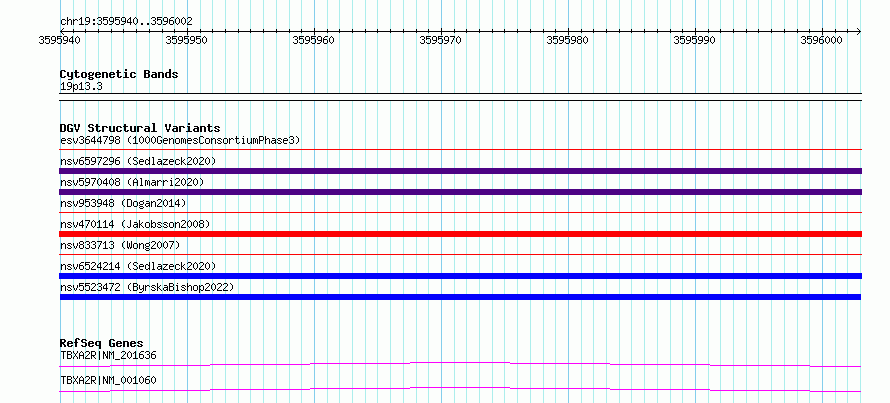The width and height of the screenshot is (890, 403).
Task: Click the thick red bar under nsv470114
Action: [460, 234]
